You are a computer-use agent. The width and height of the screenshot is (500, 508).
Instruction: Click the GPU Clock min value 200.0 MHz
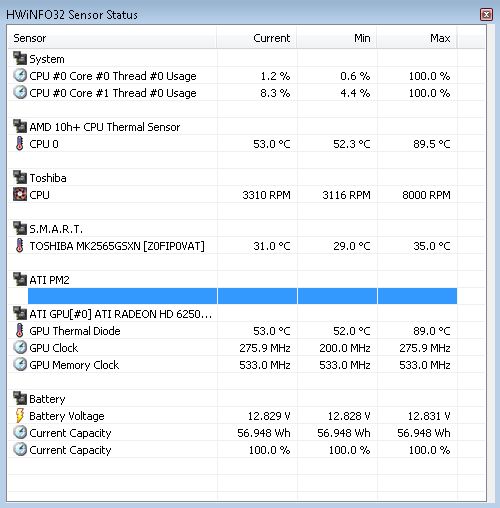pos(345,348)
